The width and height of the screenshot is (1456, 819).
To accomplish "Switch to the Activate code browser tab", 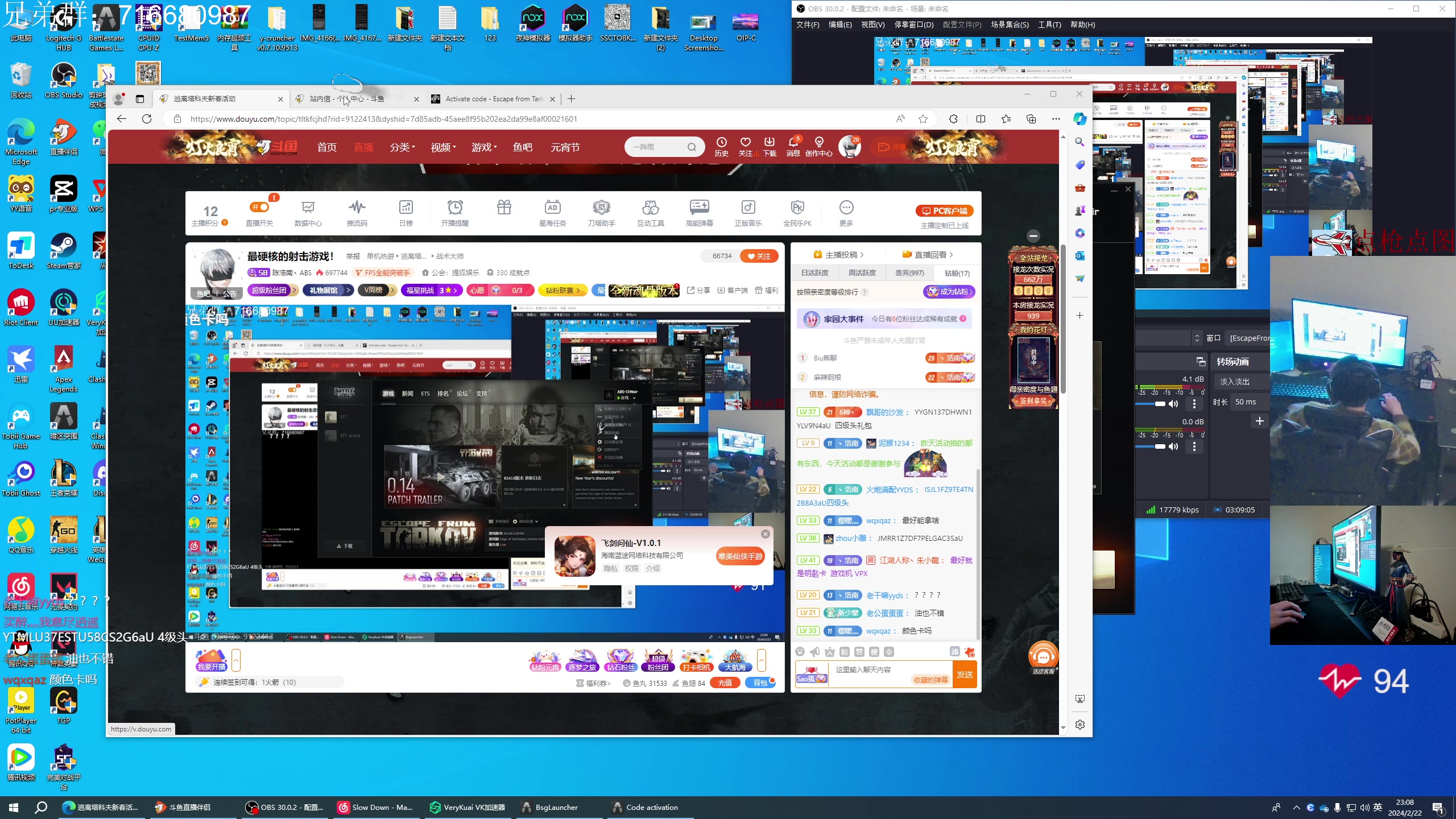I will click(x=493, y=99).
